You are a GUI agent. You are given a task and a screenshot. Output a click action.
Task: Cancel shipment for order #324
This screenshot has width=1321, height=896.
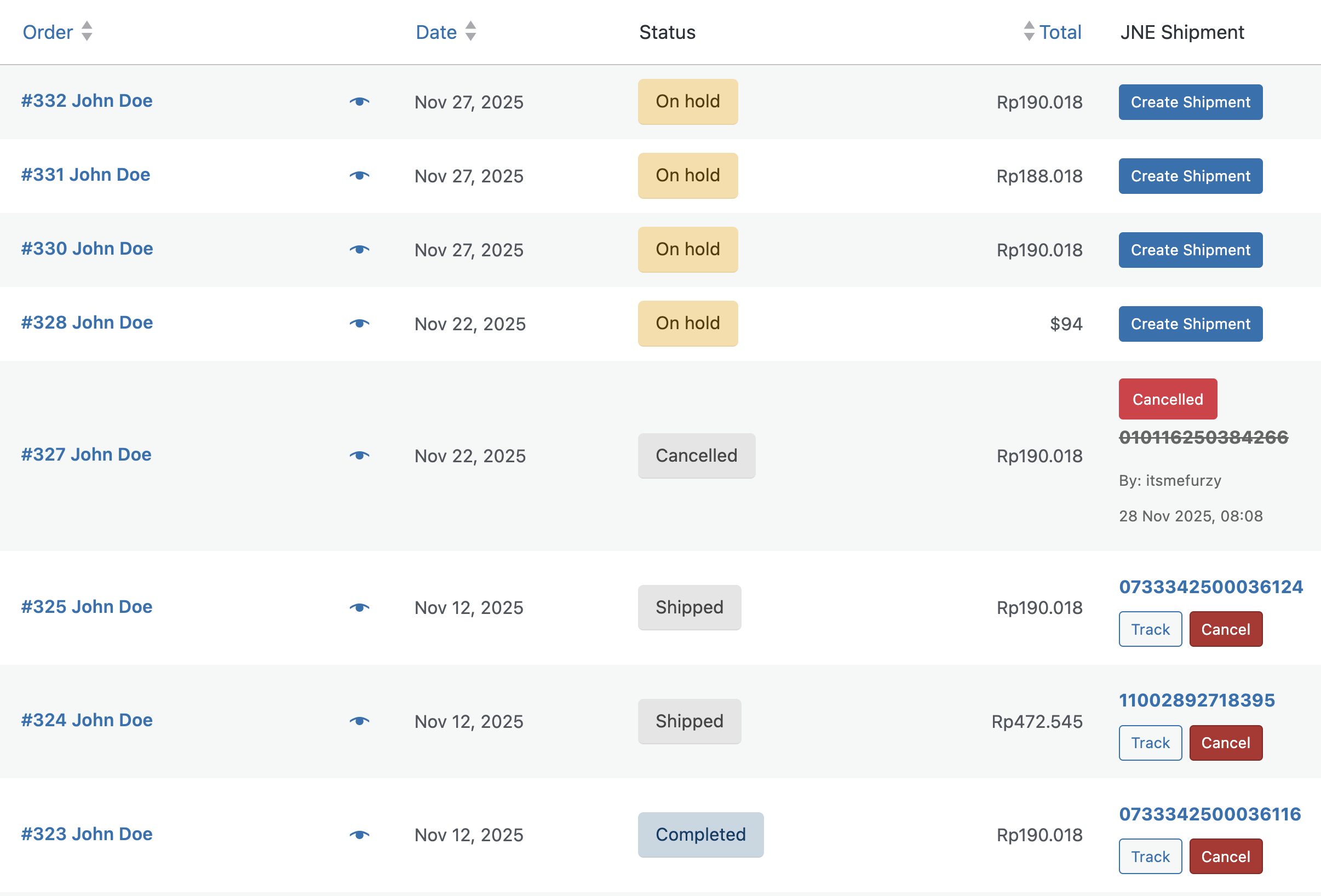[x=1226, y=743]
